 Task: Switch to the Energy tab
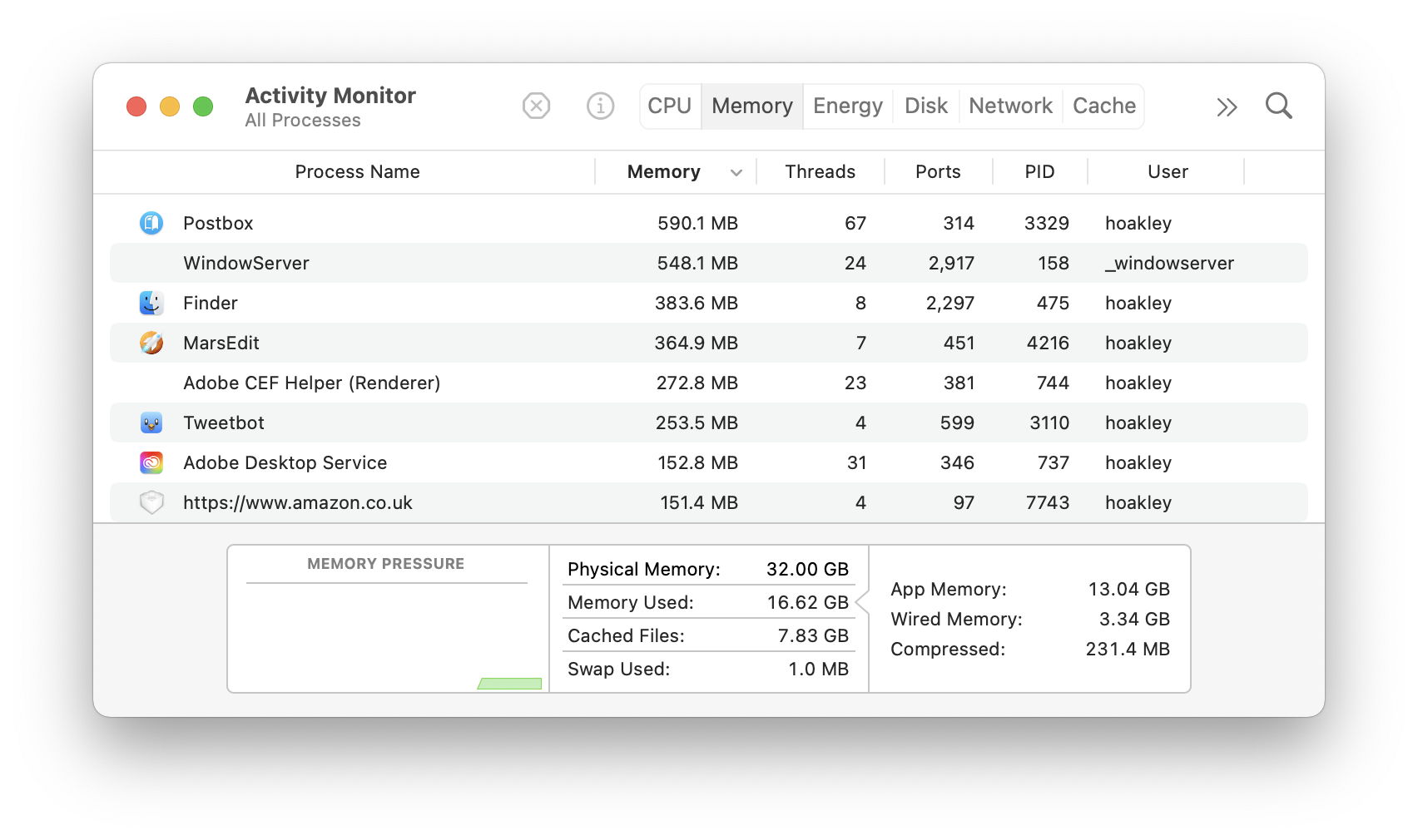pos(847,106)
